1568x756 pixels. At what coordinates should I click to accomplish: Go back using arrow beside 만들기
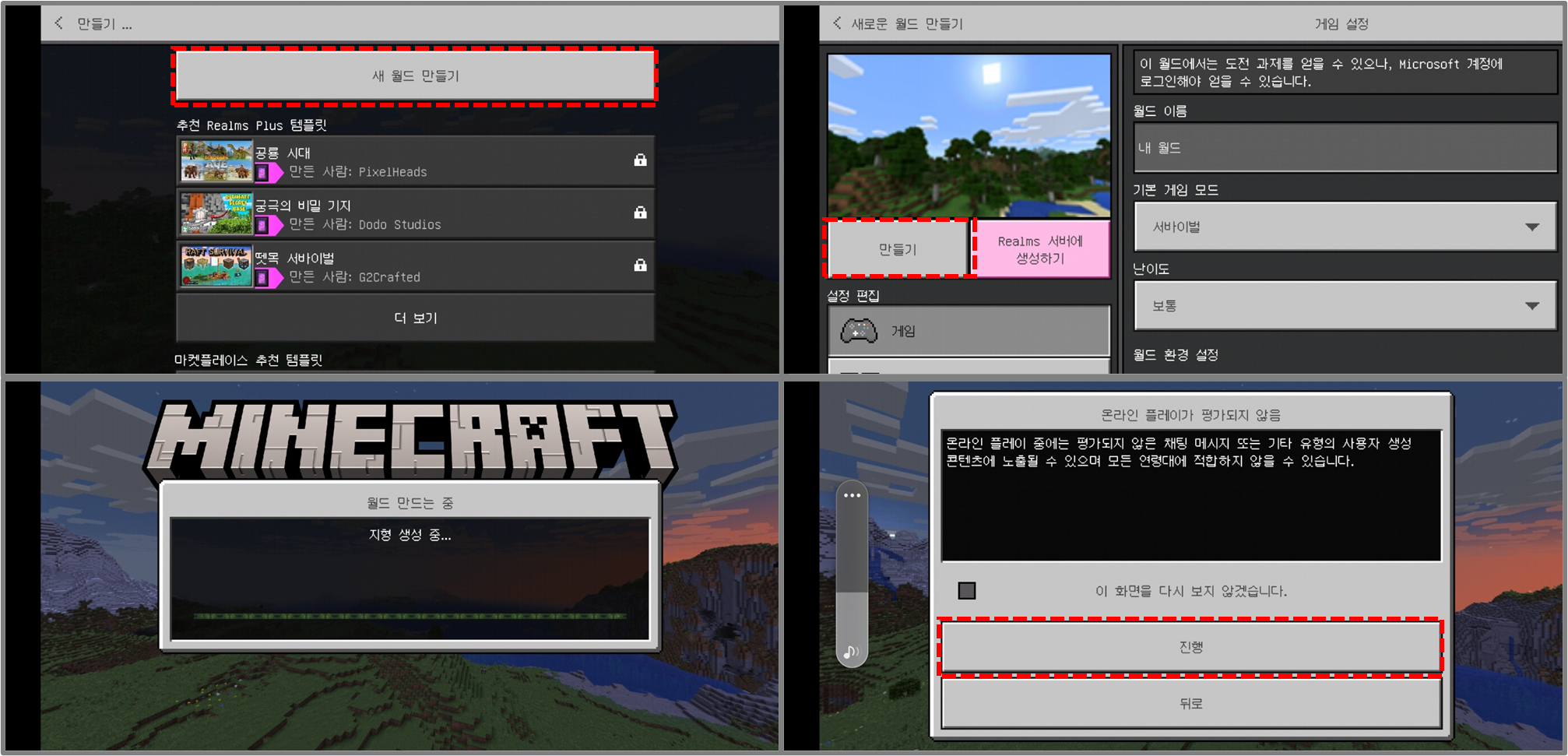tap(59, 23)
